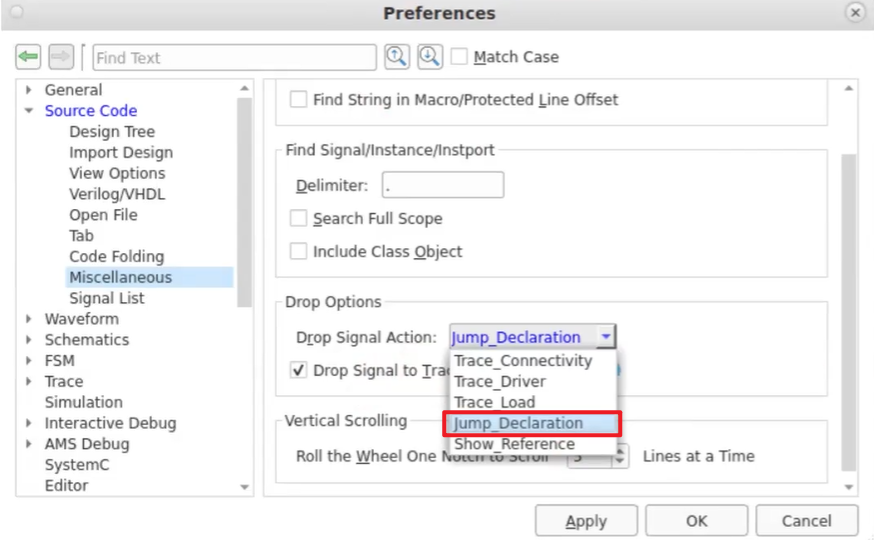Click the find previous magnifier icon
Viewport: 874px width, 540px height.
(x=397, y=57)
